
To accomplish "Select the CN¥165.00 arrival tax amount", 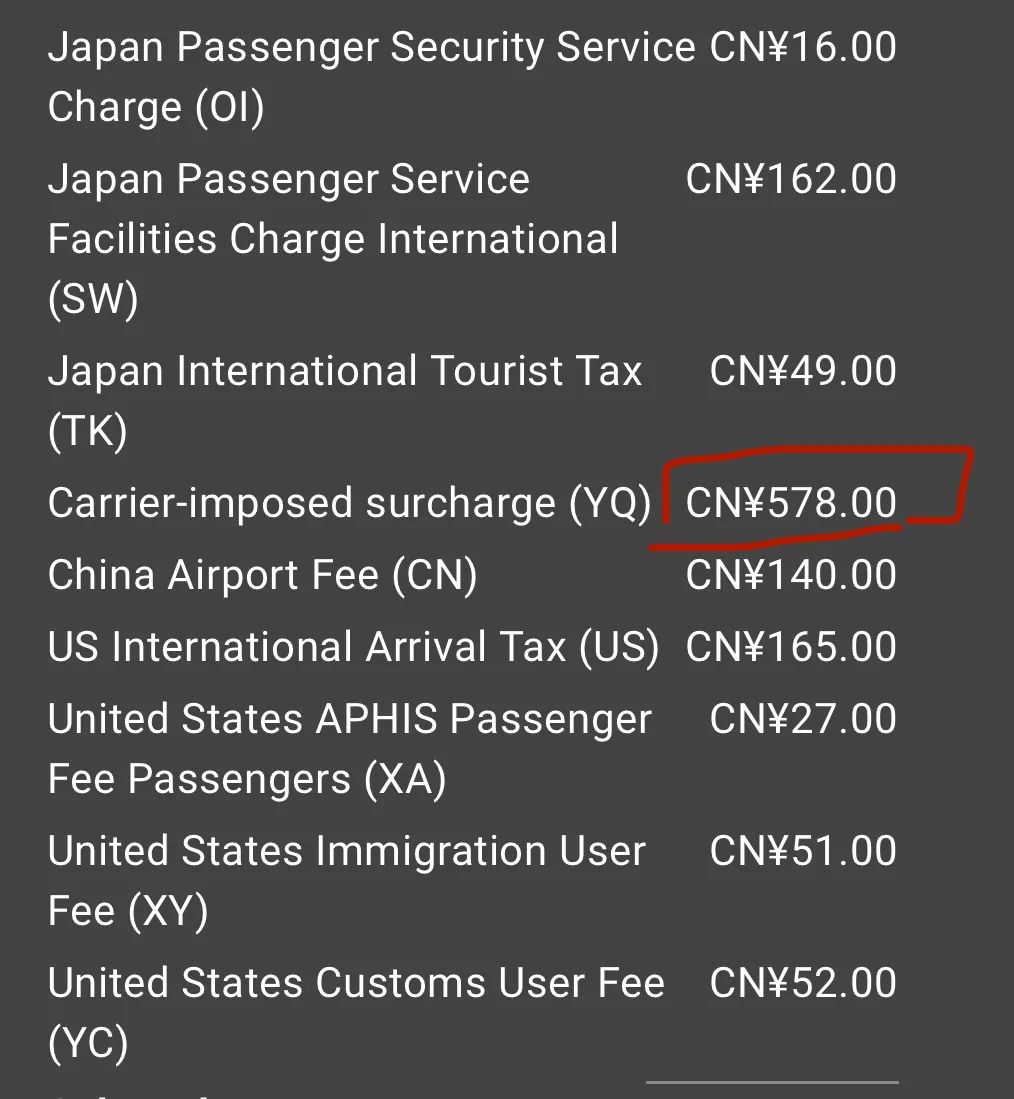I will (x=790, y=647).
